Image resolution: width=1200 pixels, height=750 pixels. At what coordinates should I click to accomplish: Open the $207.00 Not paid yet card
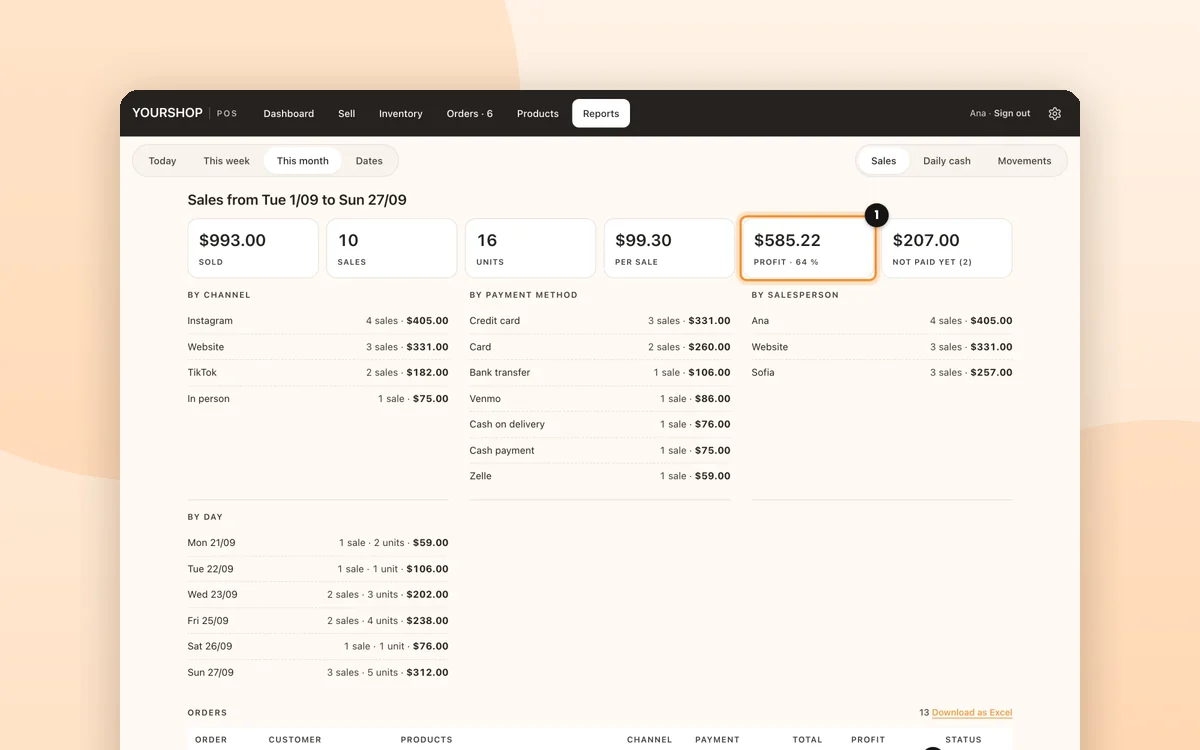947,248
